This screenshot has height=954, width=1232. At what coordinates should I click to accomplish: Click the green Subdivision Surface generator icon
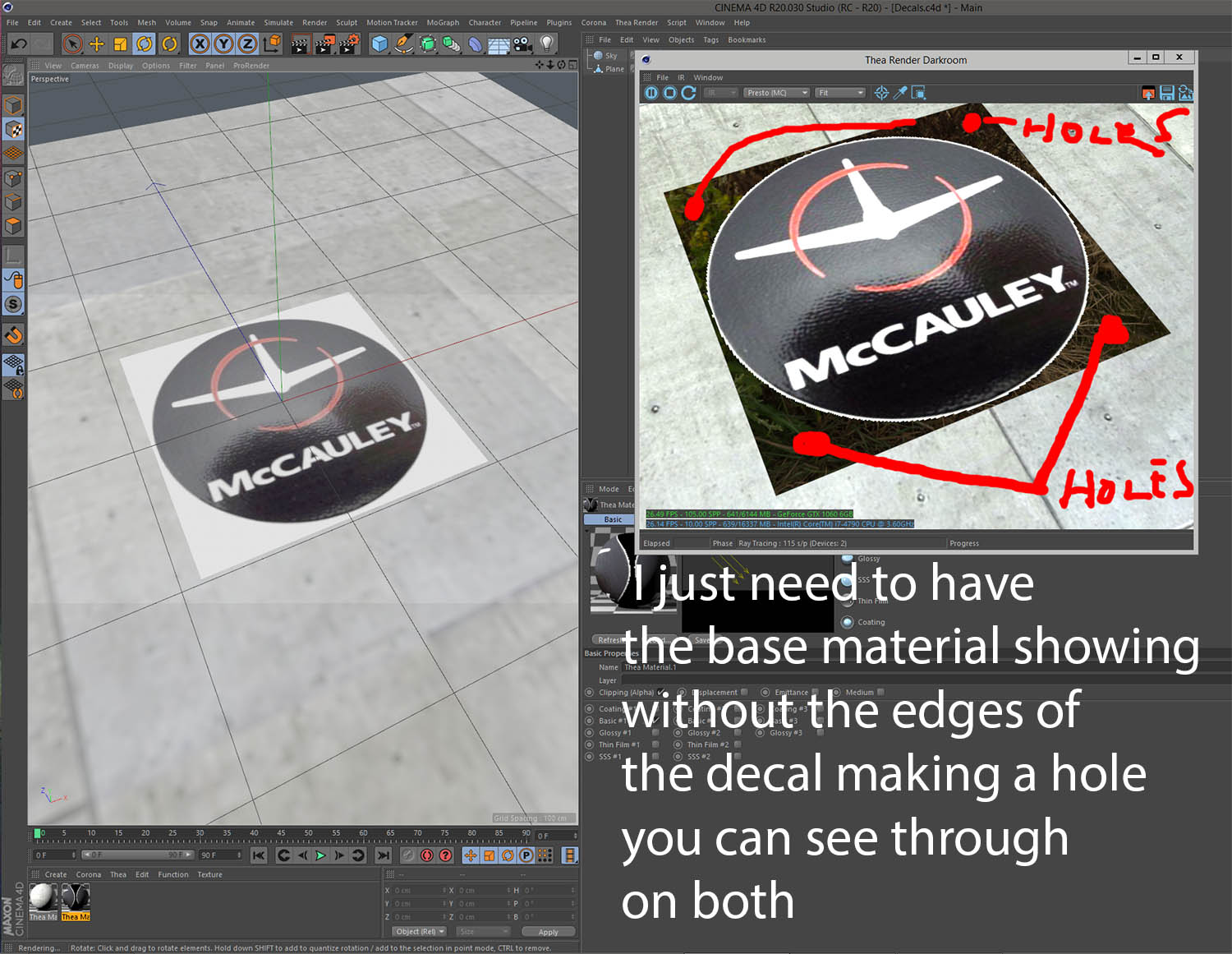[428, 44]
